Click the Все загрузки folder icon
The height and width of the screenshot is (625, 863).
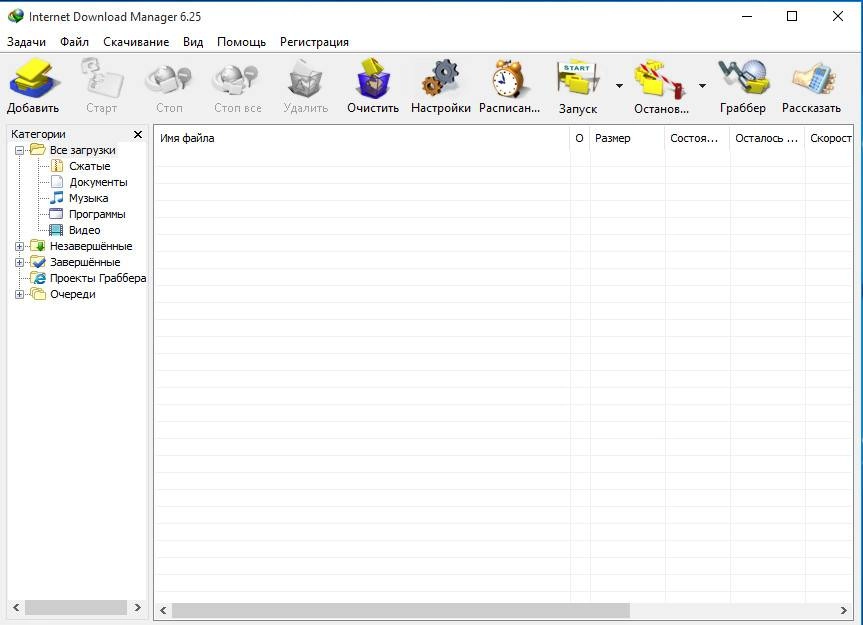pyautogui.click(x=37, y=150)
